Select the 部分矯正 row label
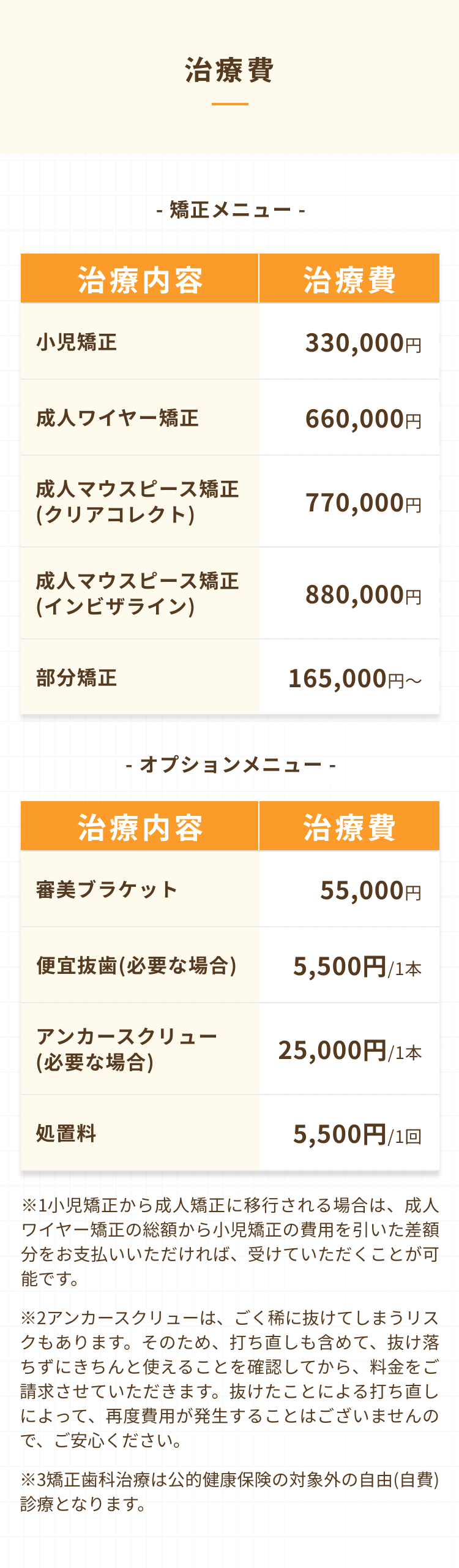 point(76,678)
